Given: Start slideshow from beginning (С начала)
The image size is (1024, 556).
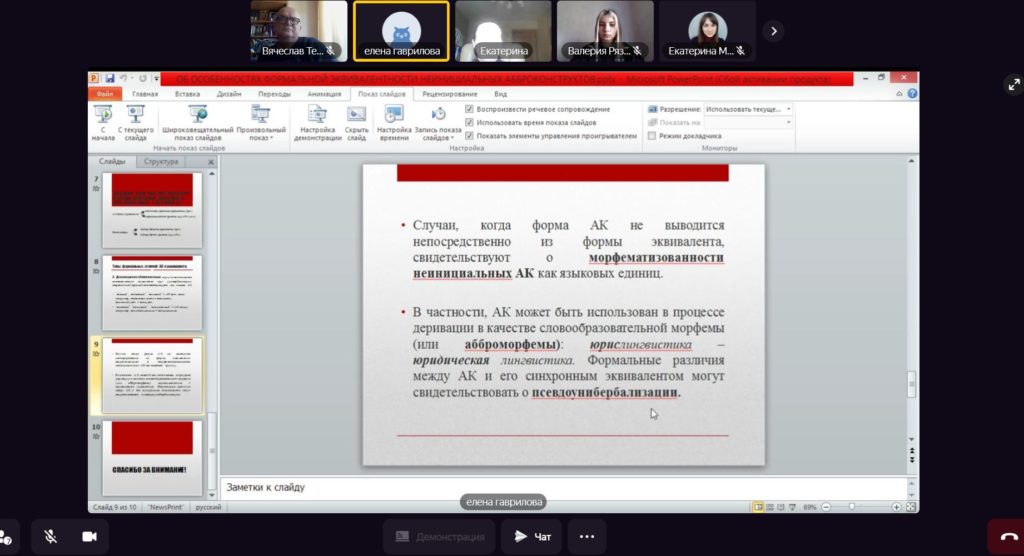Looking at the screenshot, I should coord(103,123).
